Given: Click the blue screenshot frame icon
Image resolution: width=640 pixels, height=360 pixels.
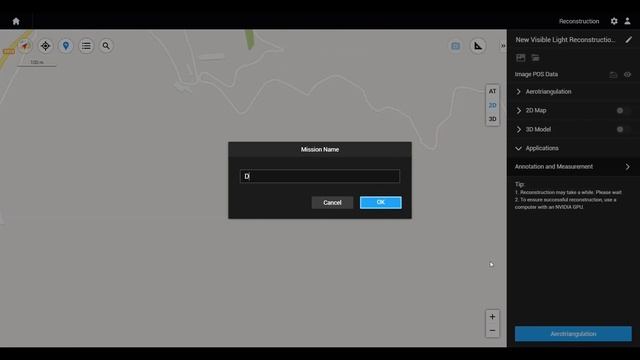Looking at the screenshot, I should (x=456, y=46).
